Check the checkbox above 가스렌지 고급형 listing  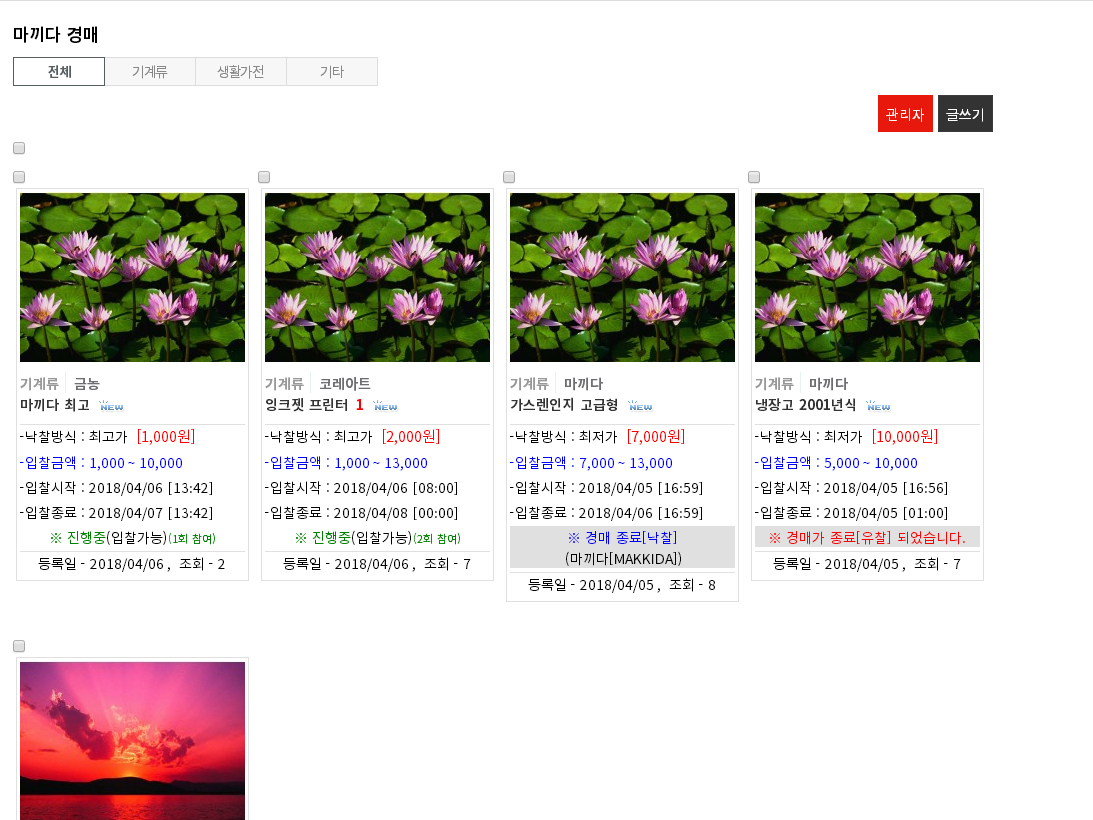509,177
